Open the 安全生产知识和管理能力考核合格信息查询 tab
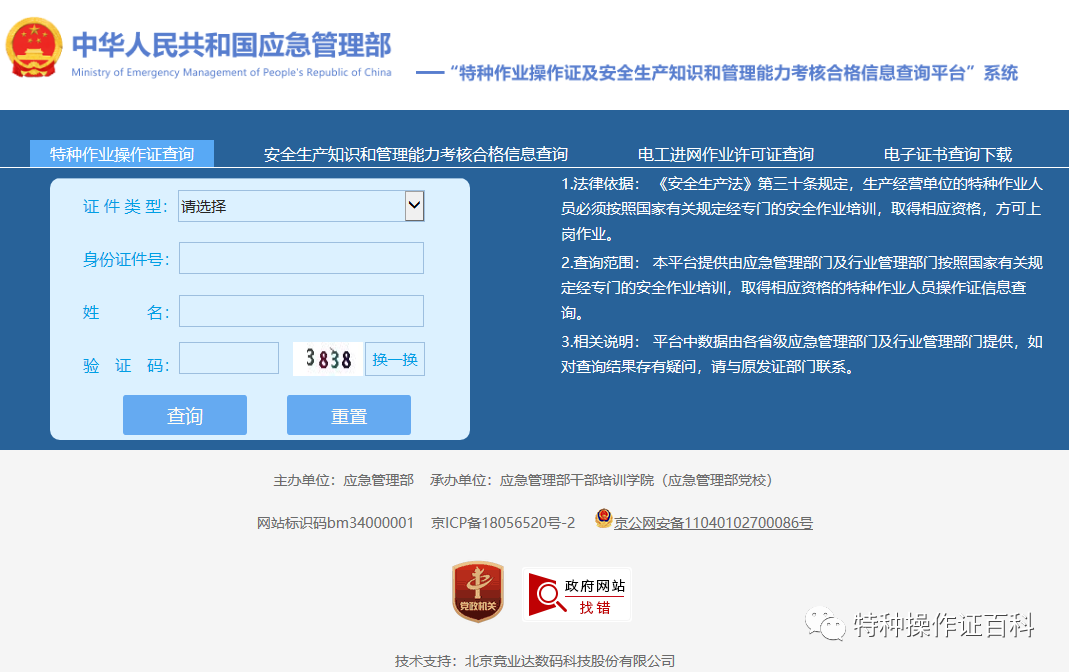The image size is (1069, 672). pos(416,155)
